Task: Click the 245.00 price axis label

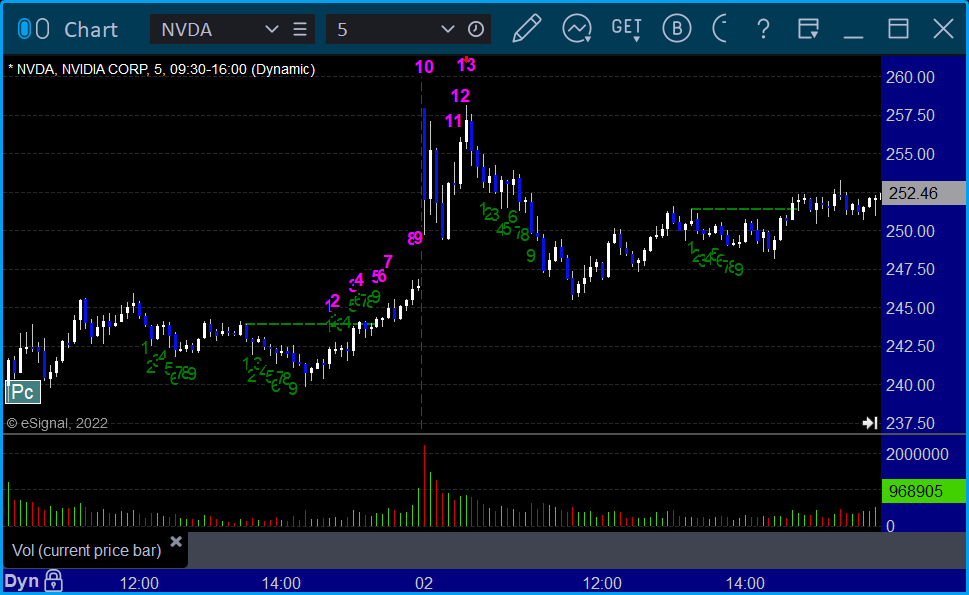Action: coord(910,308)
